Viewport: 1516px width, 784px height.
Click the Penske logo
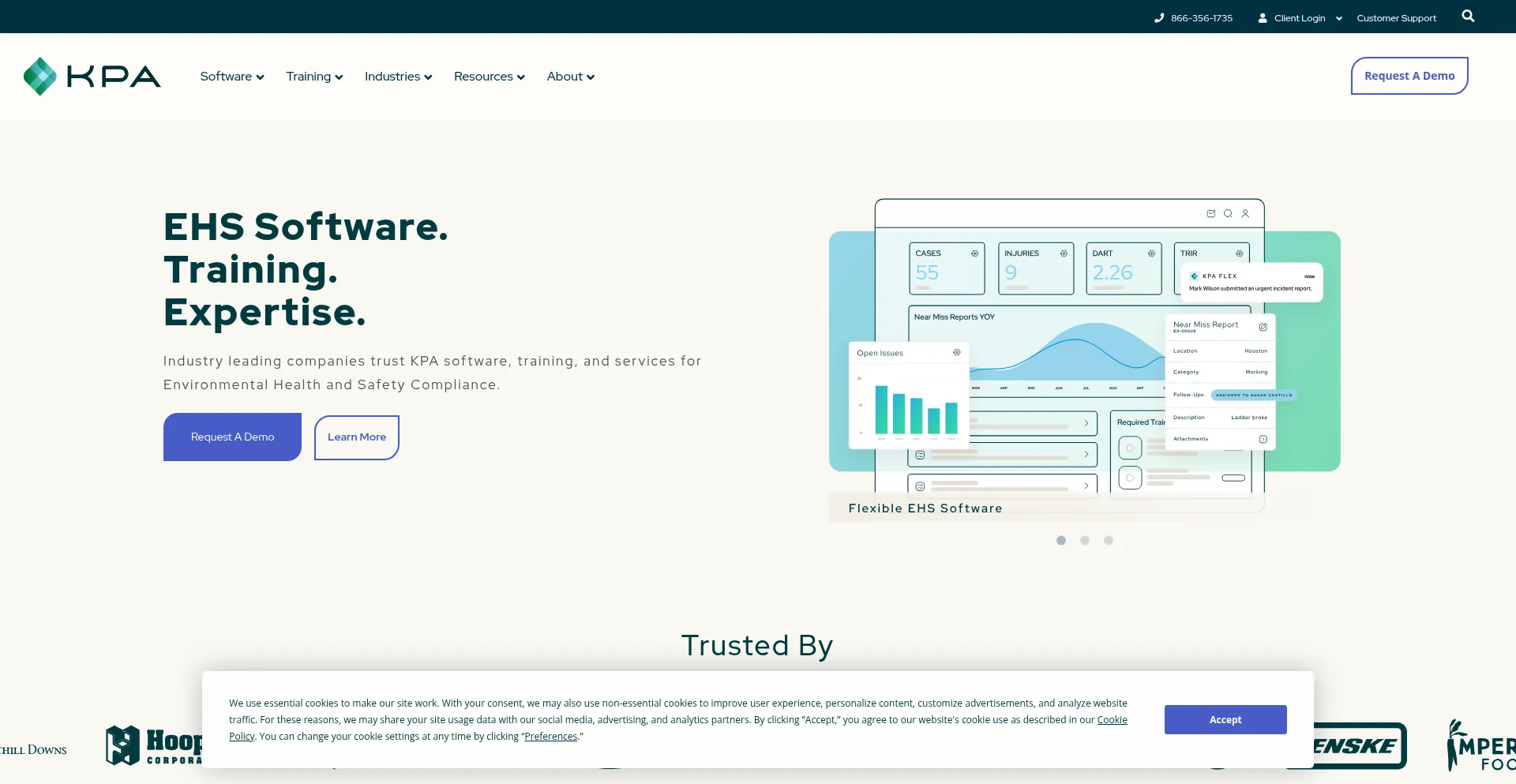point(1360,745)
